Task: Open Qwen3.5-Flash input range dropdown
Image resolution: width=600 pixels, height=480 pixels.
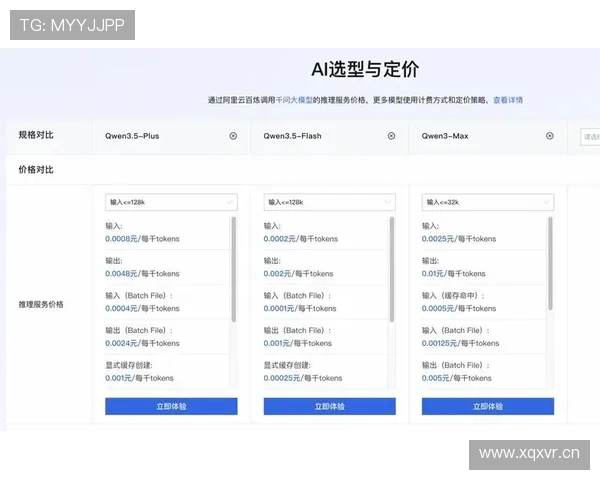Action: click(x=329, y=202)
